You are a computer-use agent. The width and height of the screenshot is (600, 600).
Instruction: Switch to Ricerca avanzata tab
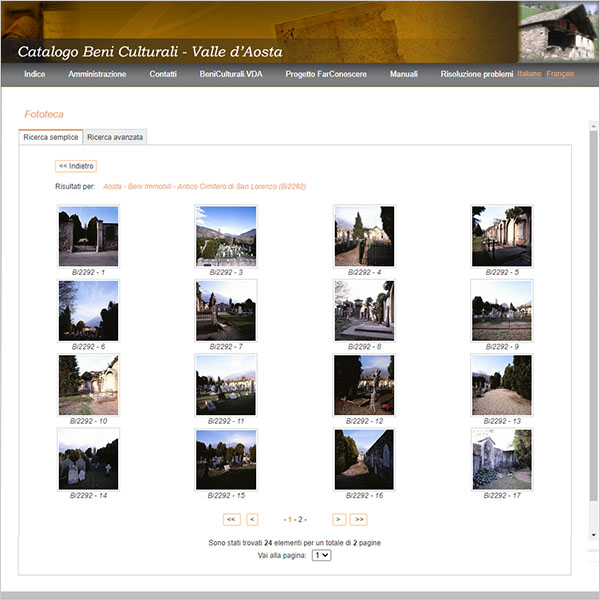tap(115, 137)
